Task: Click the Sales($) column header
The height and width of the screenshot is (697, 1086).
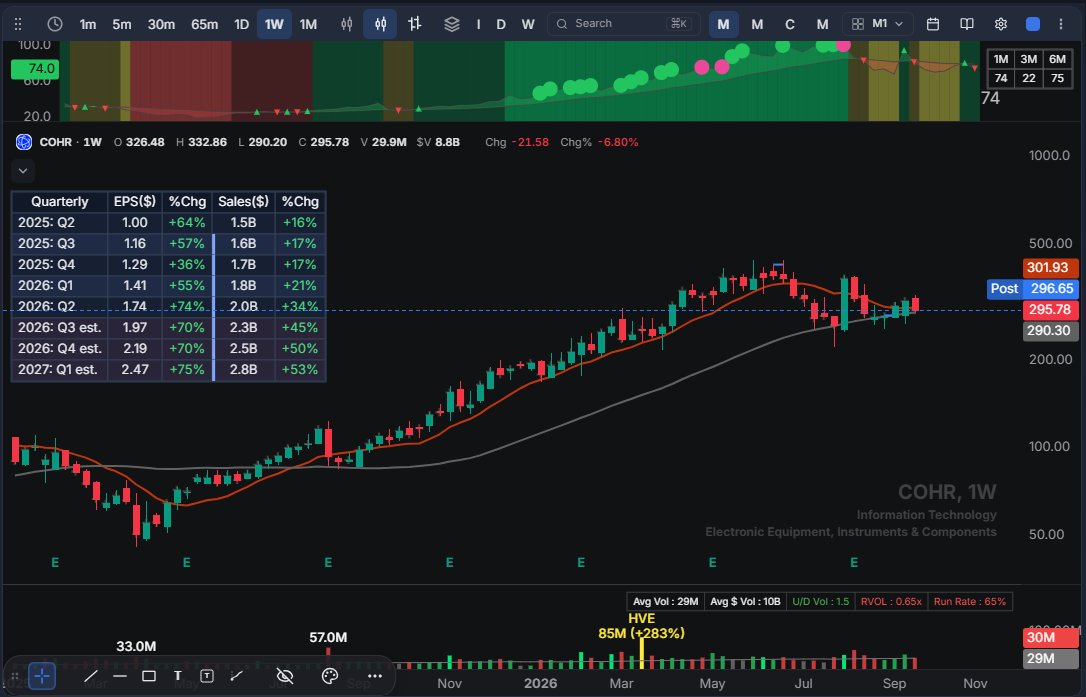Action: tap(243, 202)
